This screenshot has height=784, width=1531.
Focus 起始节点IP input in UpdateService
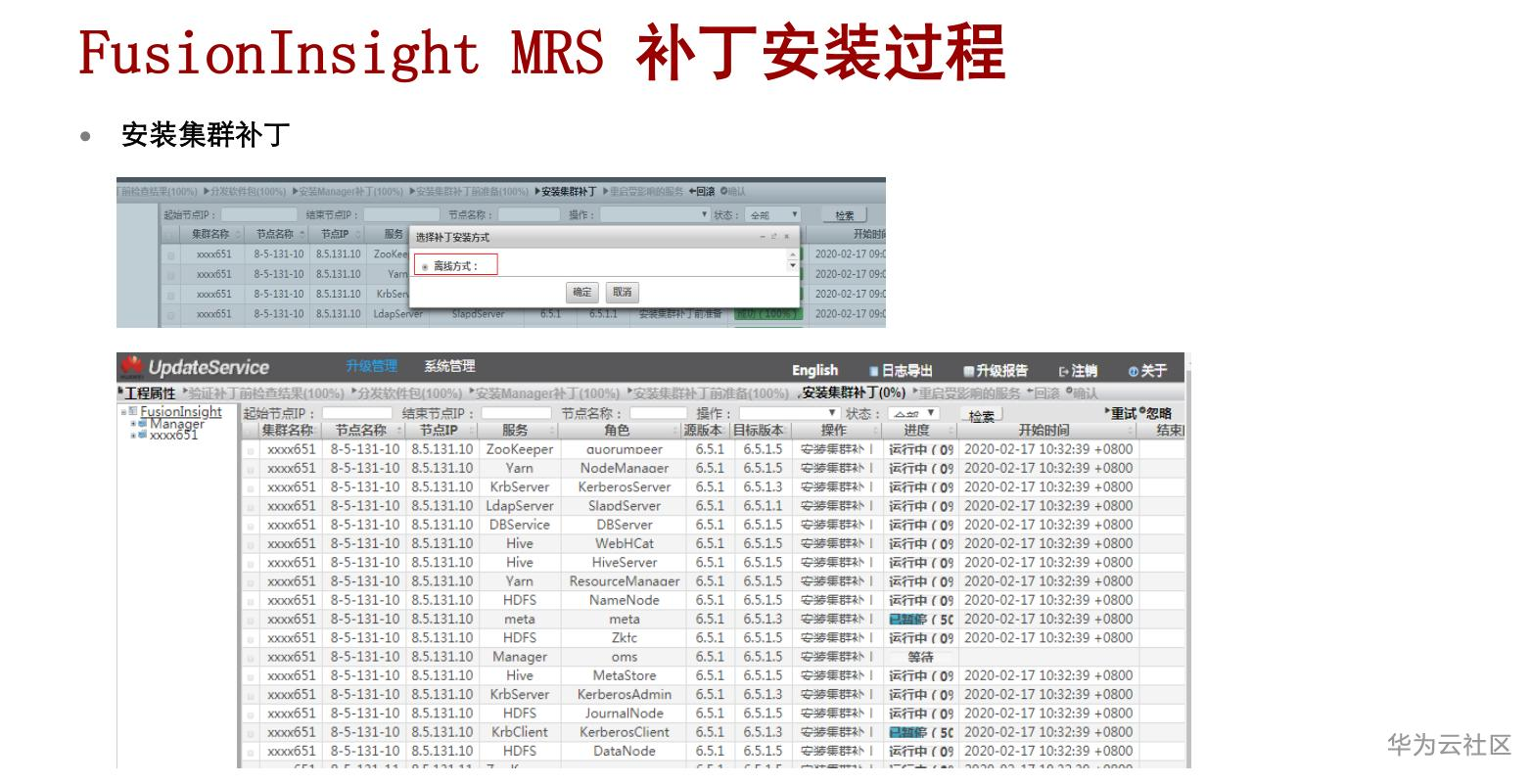click(x=357, y=414)
